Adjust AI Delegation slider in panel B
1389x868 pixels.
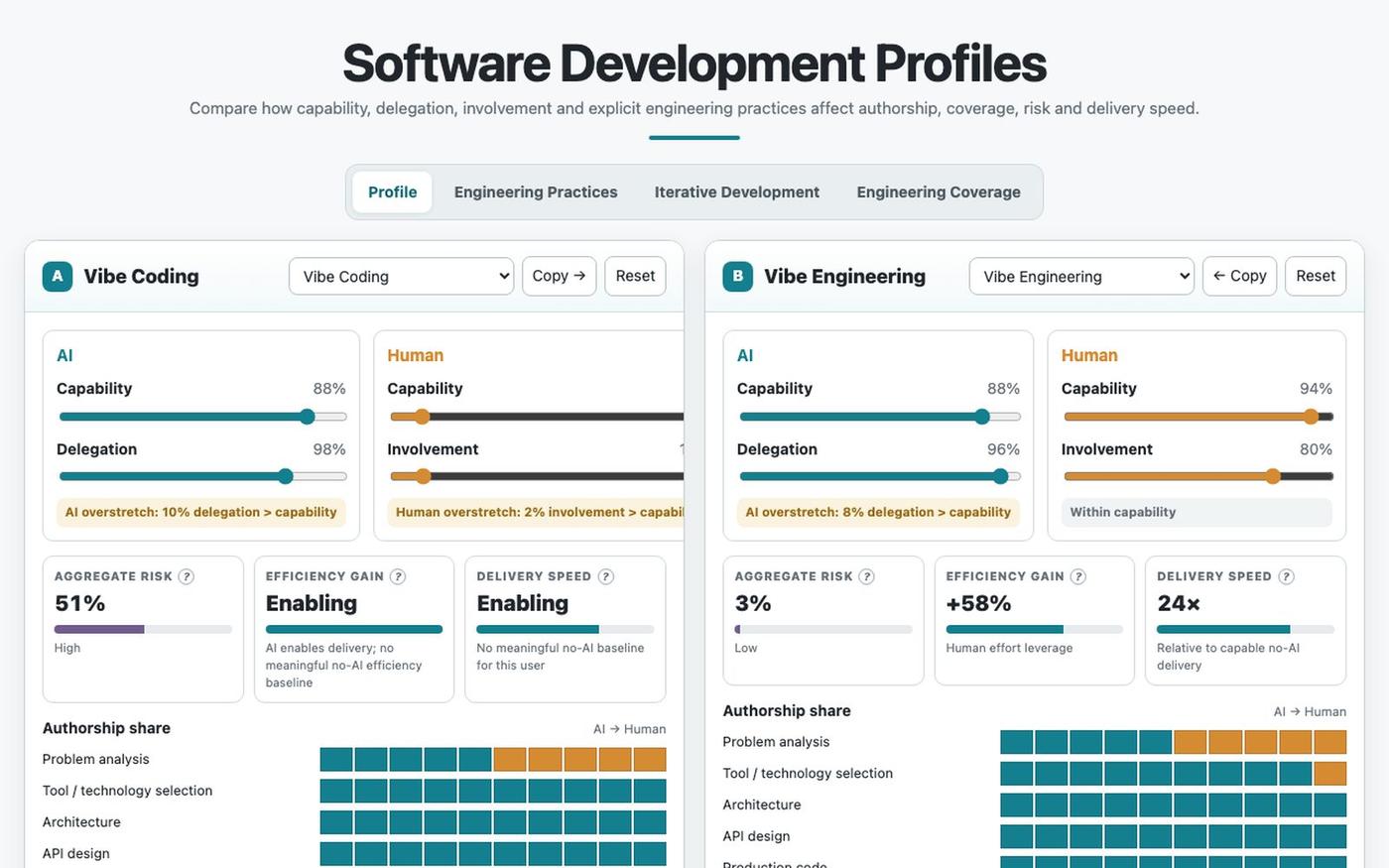(880, 476)
